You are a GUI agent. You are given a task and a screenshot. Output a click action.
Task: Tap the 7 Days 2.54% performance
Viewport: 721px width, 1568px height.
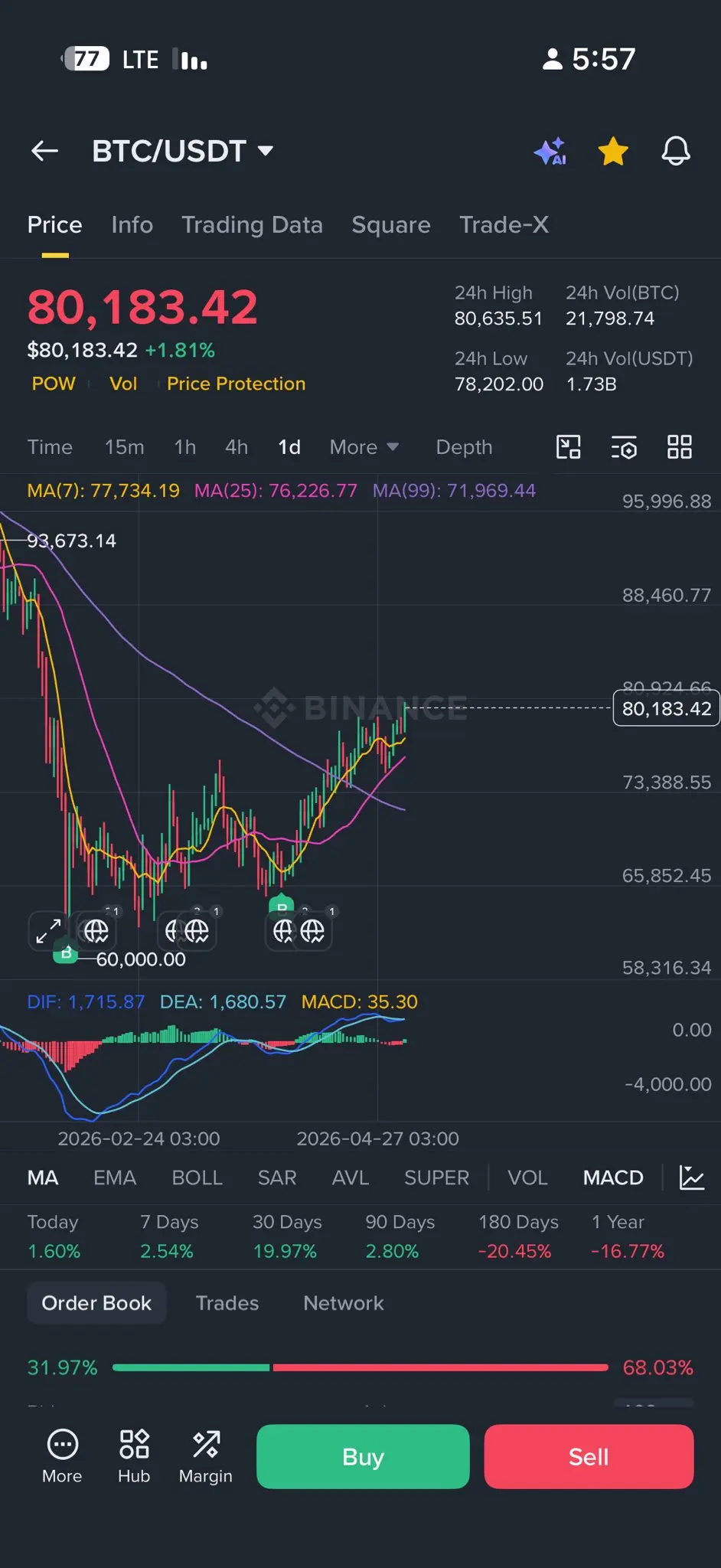coord(168,1236)
